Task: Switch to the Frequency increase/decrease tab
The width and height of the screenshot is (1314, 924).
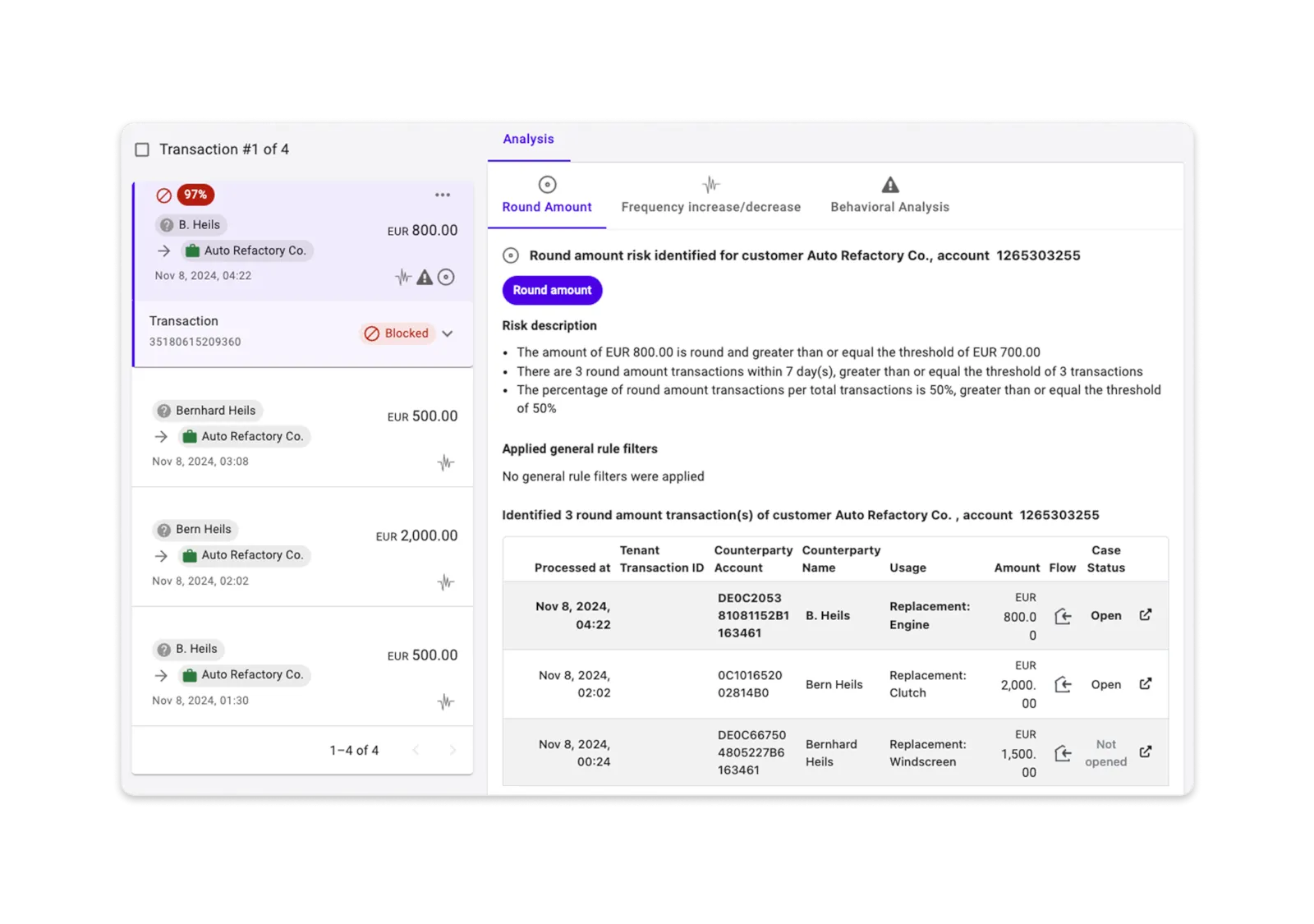Action: 710,195
